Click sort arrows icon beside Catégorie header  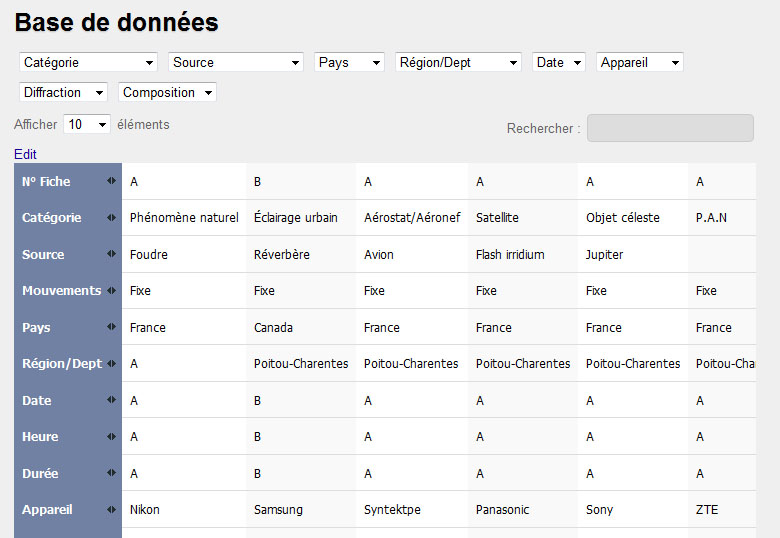[112, 217]
